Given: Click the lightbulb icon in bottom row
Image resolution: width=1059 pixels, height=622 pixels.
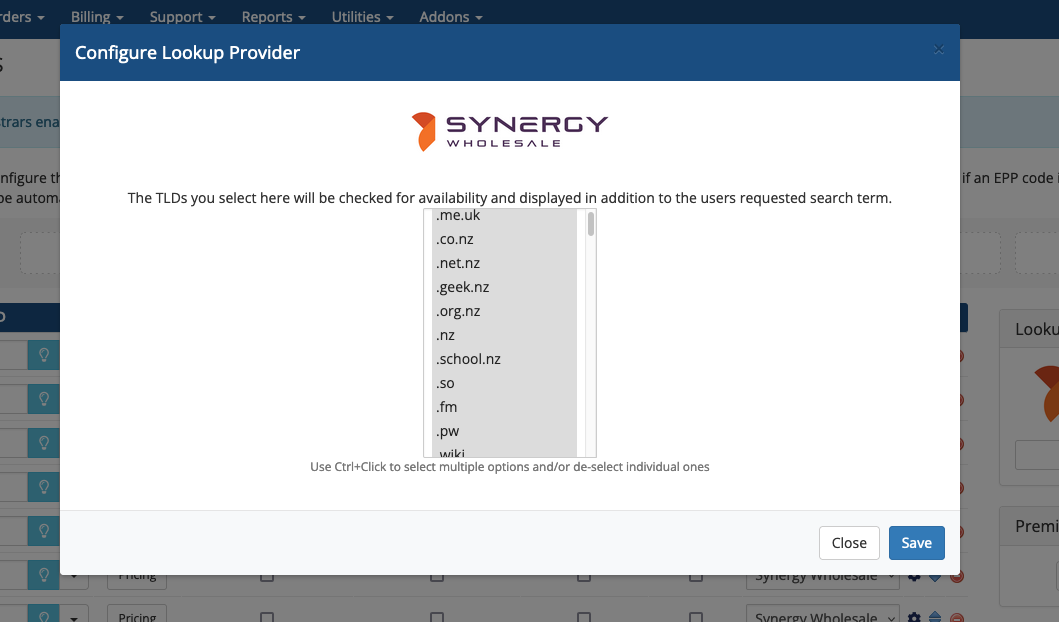Looking at the screenshot, I should click(x=43, y=616).
